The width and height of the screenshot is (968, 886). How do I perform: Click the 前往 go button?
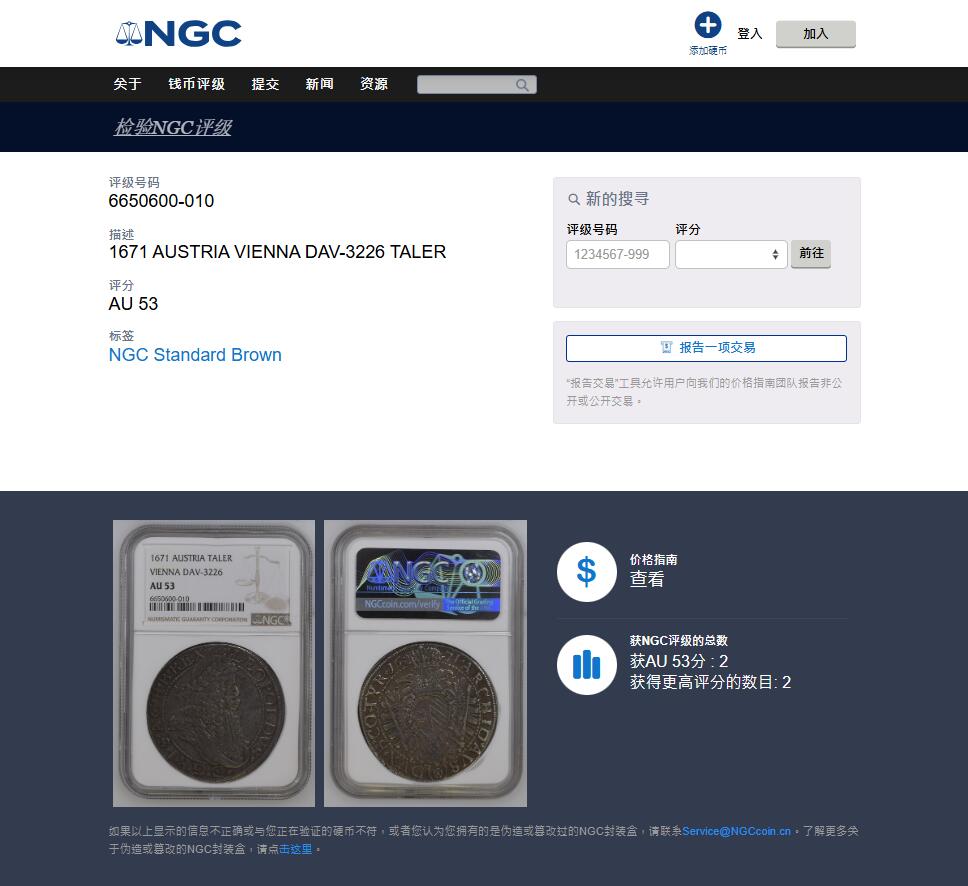tap(811, 254)
